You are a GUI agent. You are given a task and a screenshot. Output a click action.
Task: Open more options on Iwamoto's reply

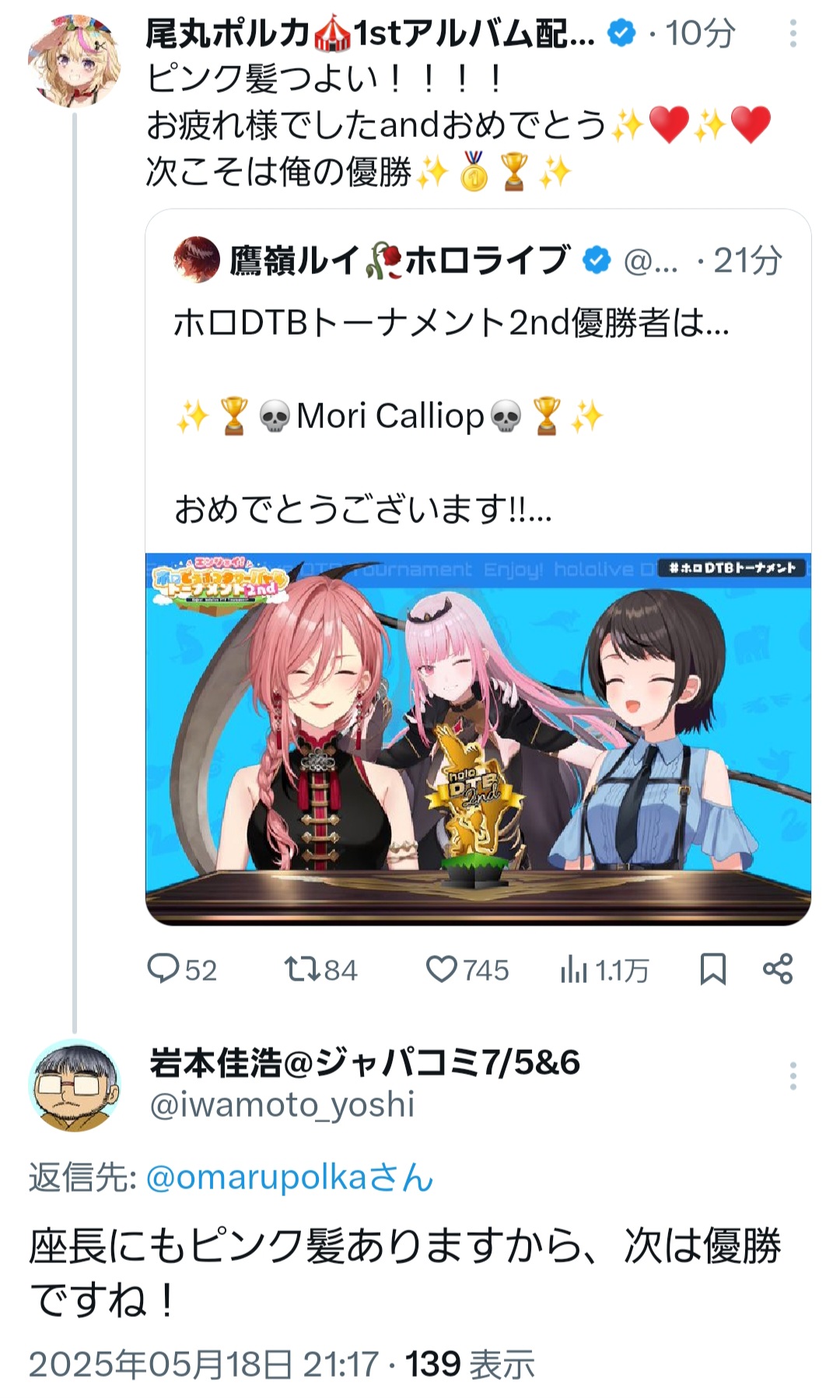click(x=793, y=1076)
